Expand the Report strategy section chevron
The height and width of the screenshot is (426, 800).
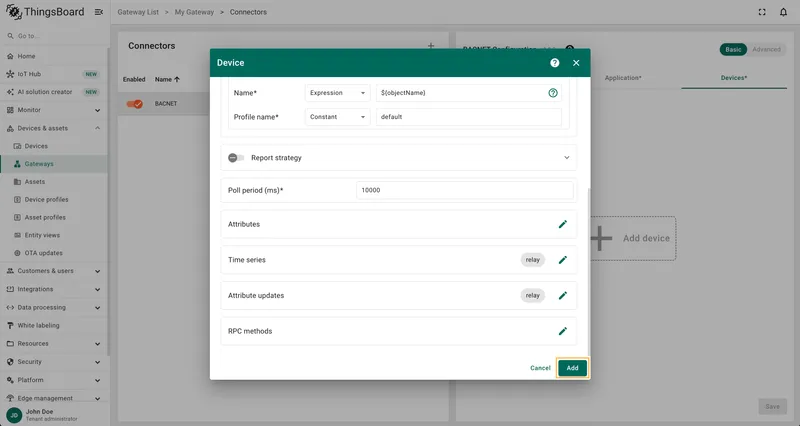click(566, 158)
